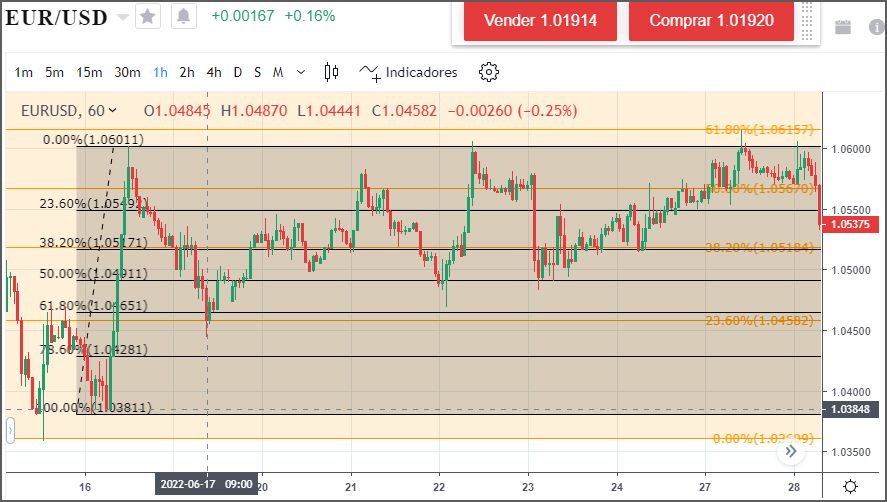Grab the trade panel drag handle
This screenshot has width=887, height=502.
807,21
